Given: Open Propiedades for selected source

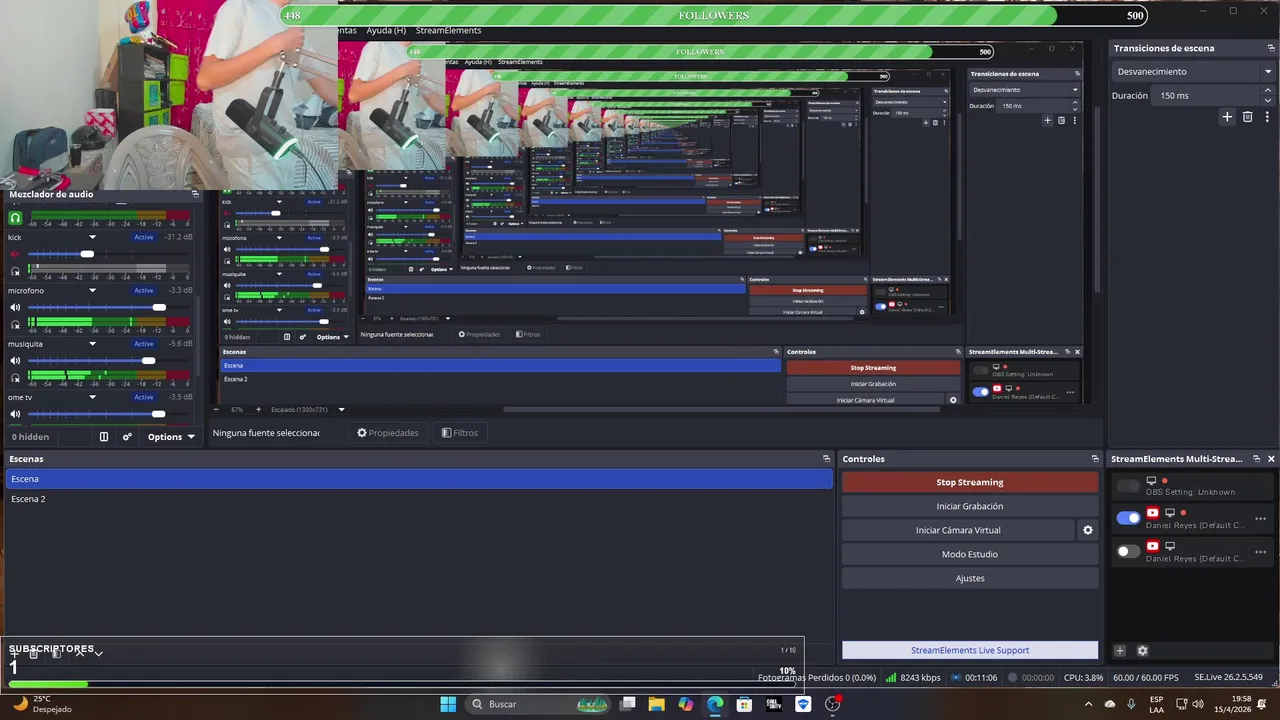Looking at the screenshot, I should [x=388, y=433].
